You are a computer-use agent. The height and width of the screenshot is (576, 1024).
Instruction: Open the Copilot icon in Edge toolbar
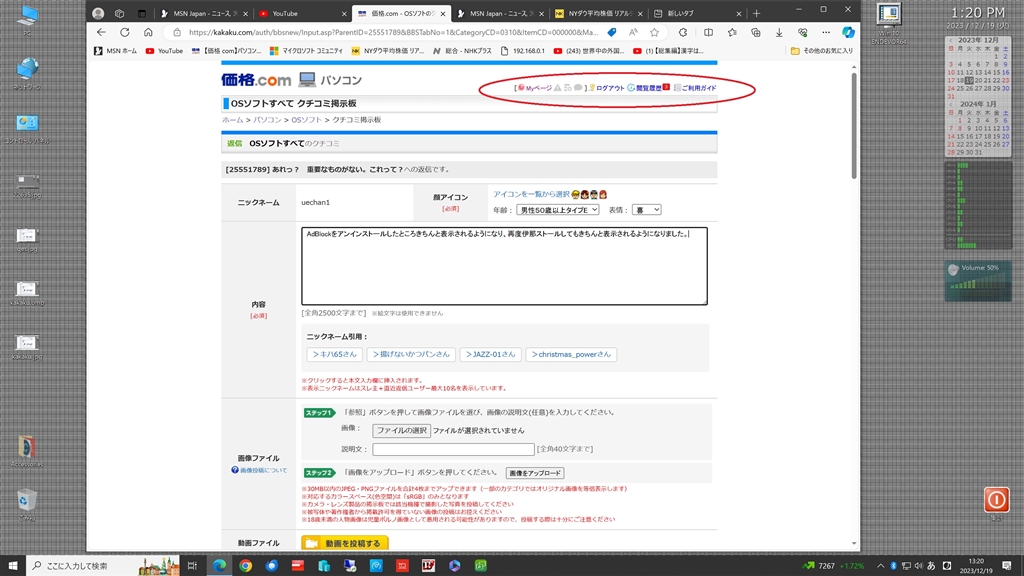(x=848, y=32)
